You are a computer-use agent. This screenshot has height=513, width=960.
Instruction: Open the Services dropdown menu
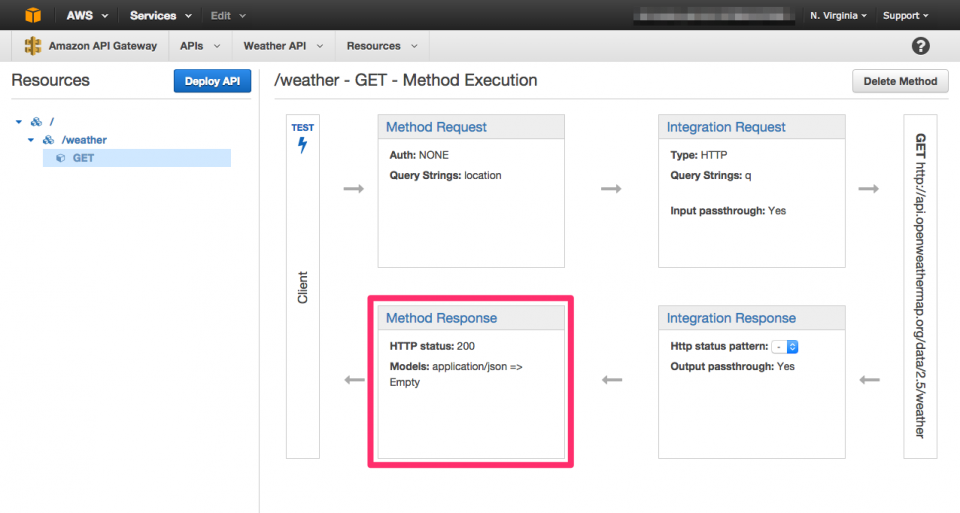(x=160, y=15)
